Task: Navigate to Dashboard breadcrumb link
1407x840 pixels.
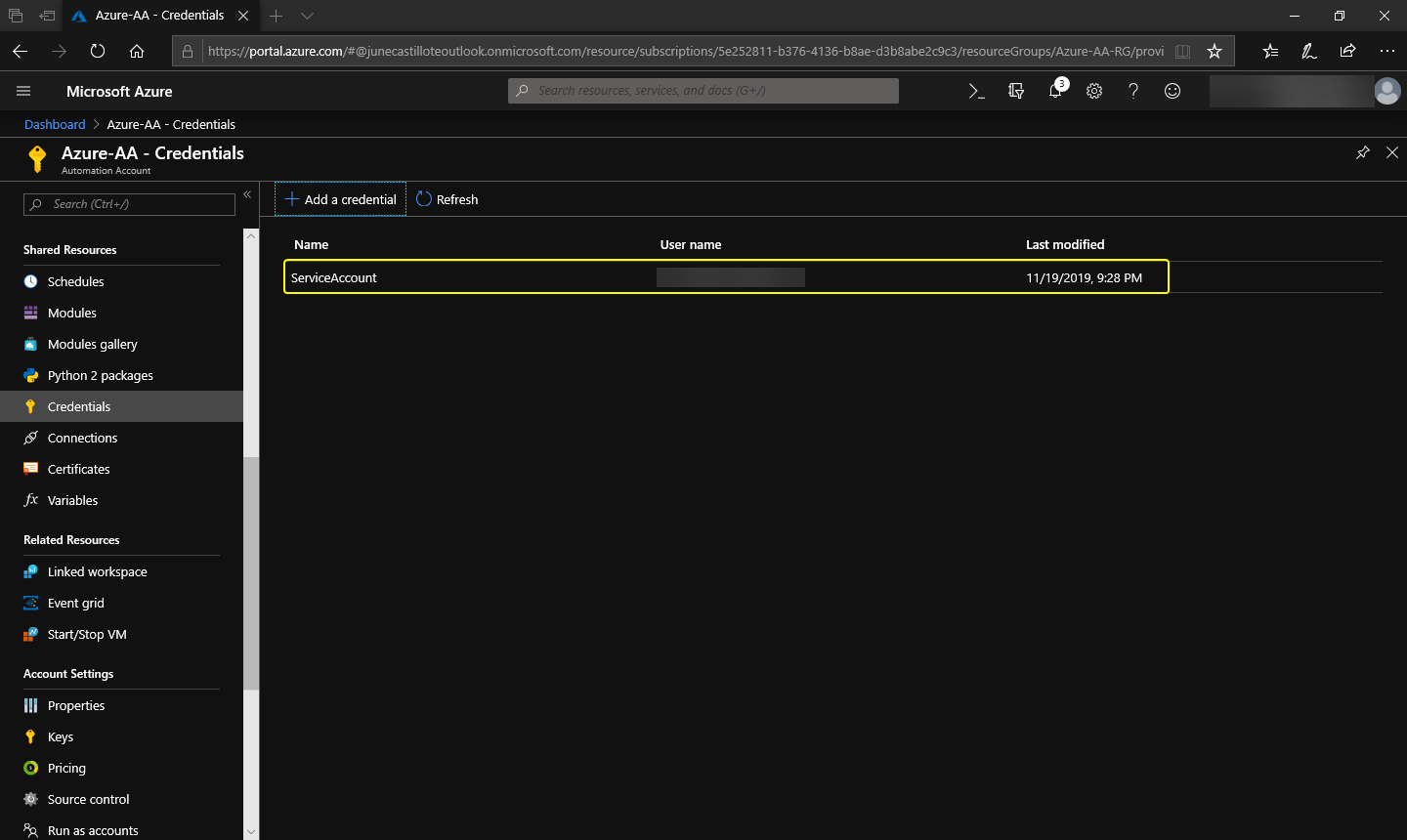Action: [55, 124]
